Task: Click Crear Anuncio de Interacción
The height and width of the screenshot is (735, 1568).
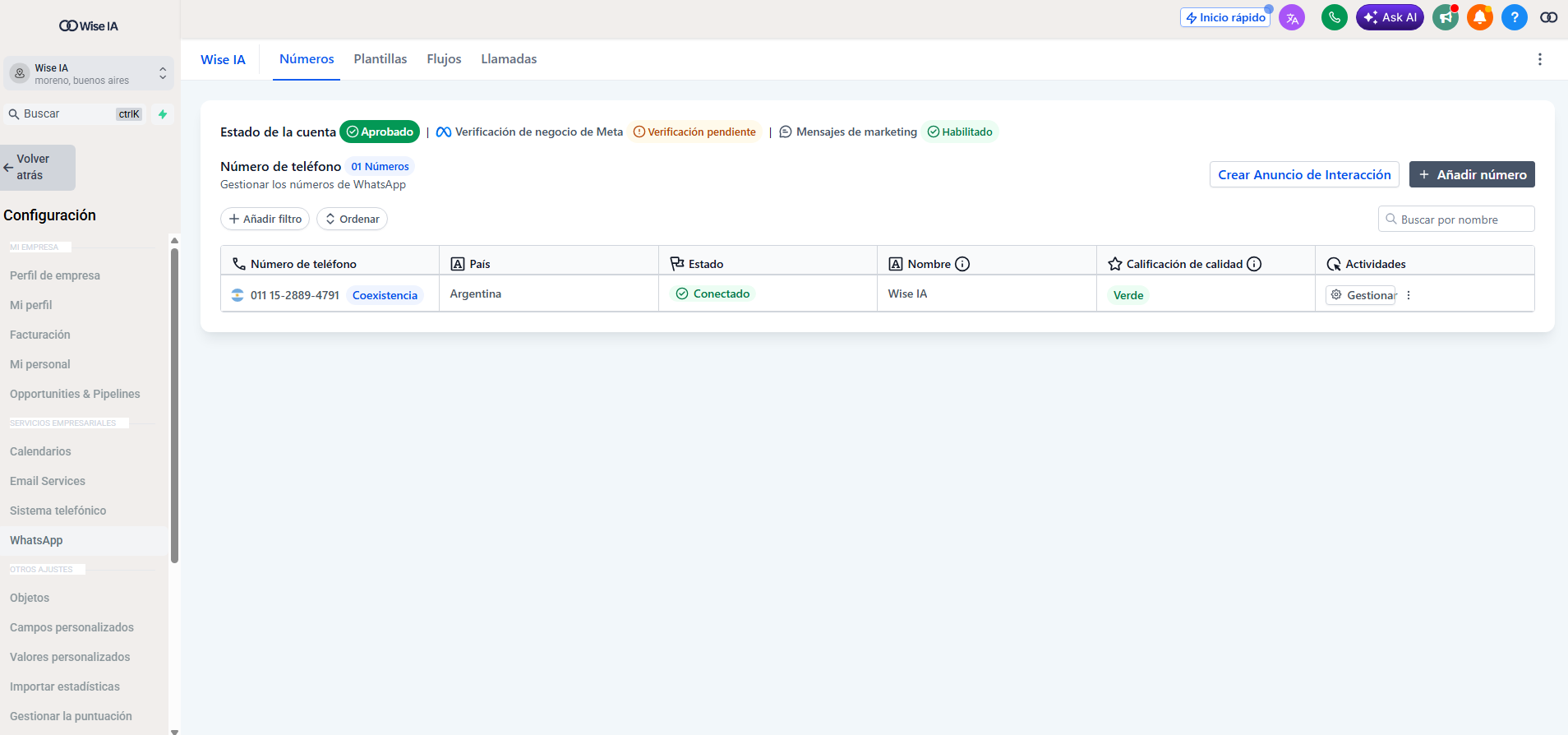Action: click(1304, 174)
